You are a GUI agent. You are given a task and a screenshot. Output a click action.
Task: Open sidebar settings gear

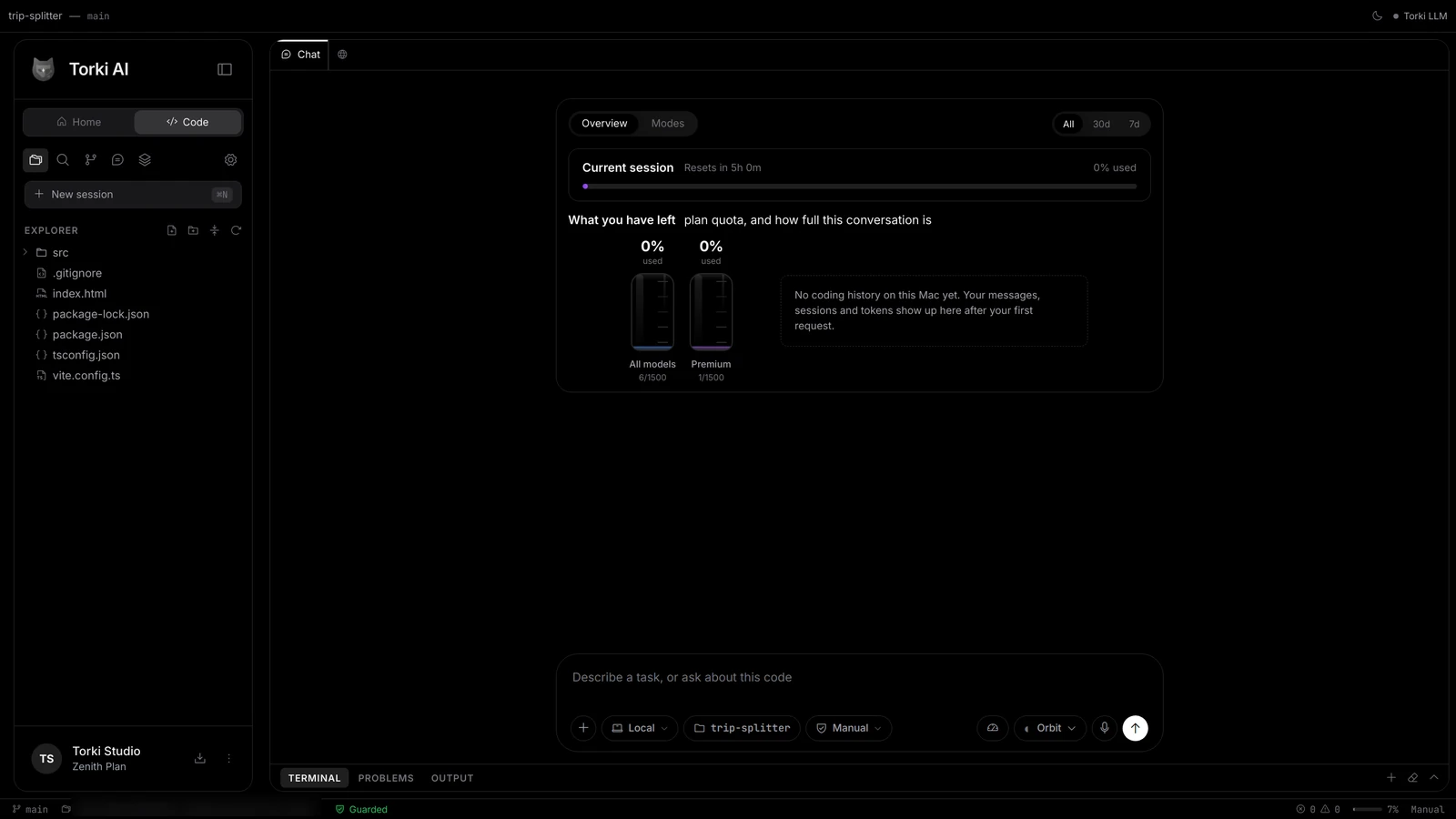(230, 160)
